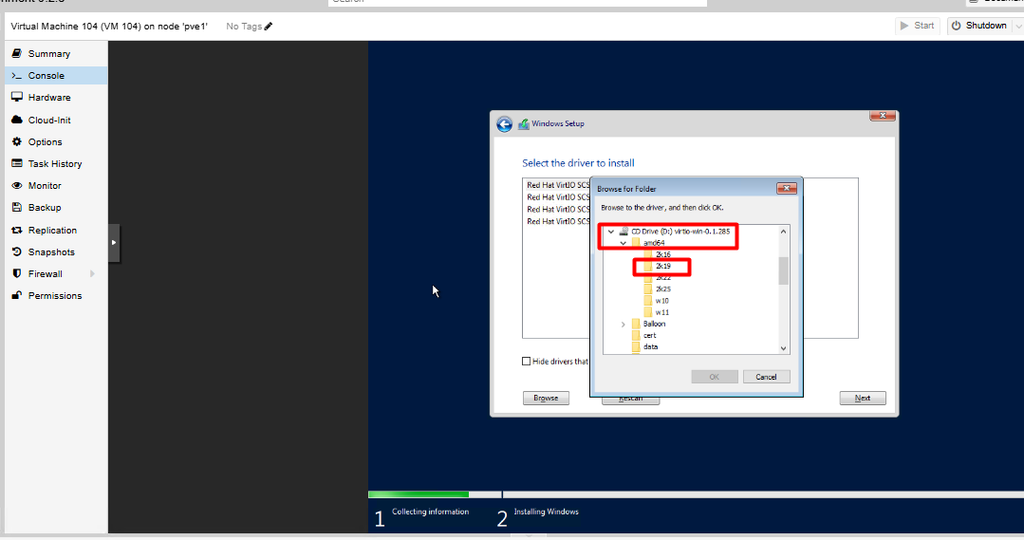Collapse the amd64 folder node
The width and height of the screenshot is (1024, 540).
tap(623, 243)
